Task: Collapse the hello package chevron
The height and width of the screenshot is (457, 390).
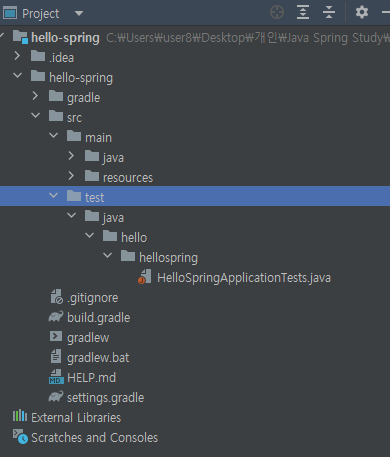Action: point(89,236)
